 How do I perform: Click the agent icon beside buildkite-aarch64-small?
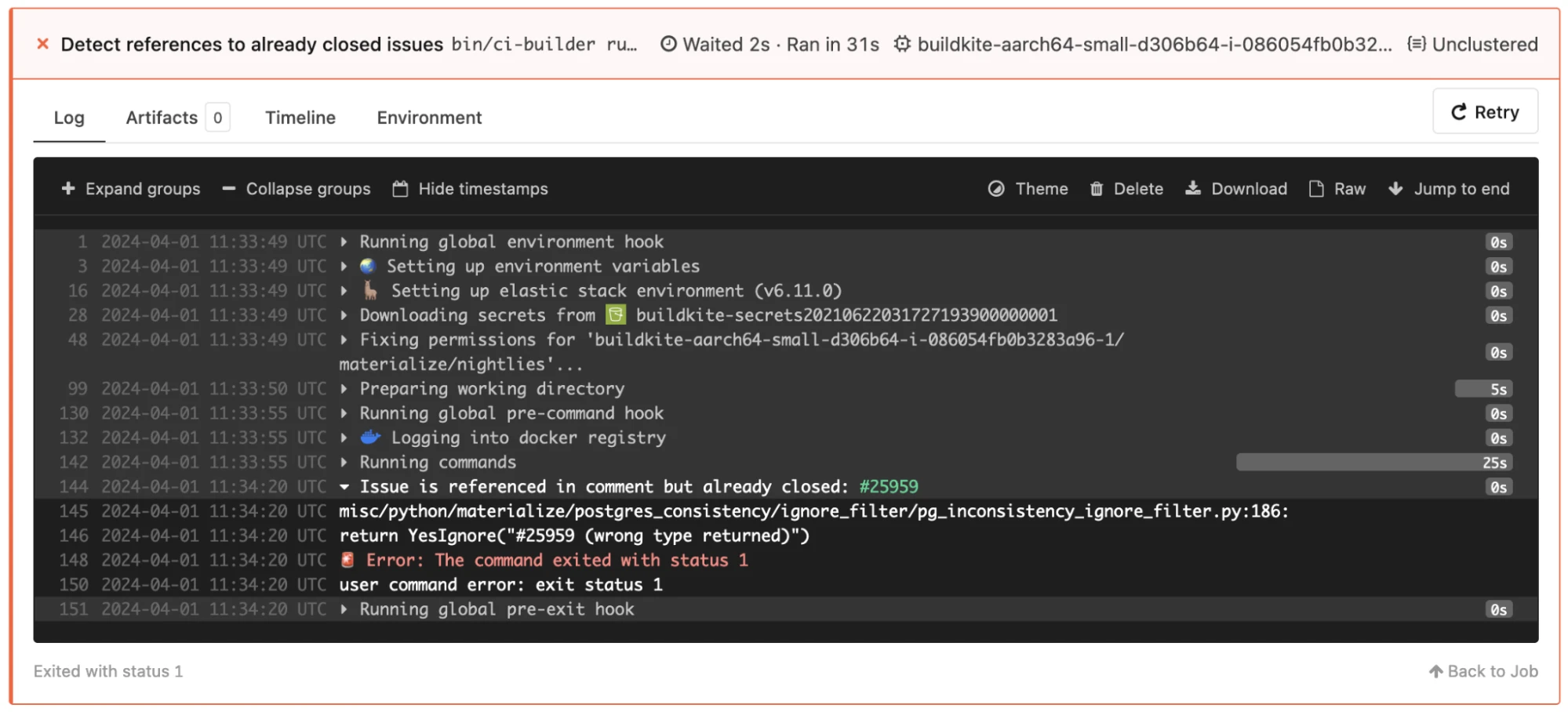pyautogui.click(x=903, y=44)
